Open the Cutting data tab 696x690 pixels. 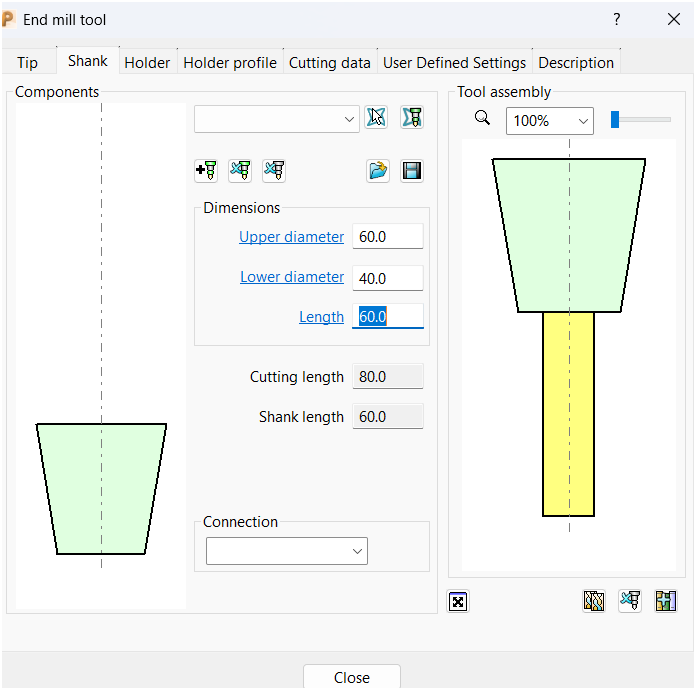point(330,62)
